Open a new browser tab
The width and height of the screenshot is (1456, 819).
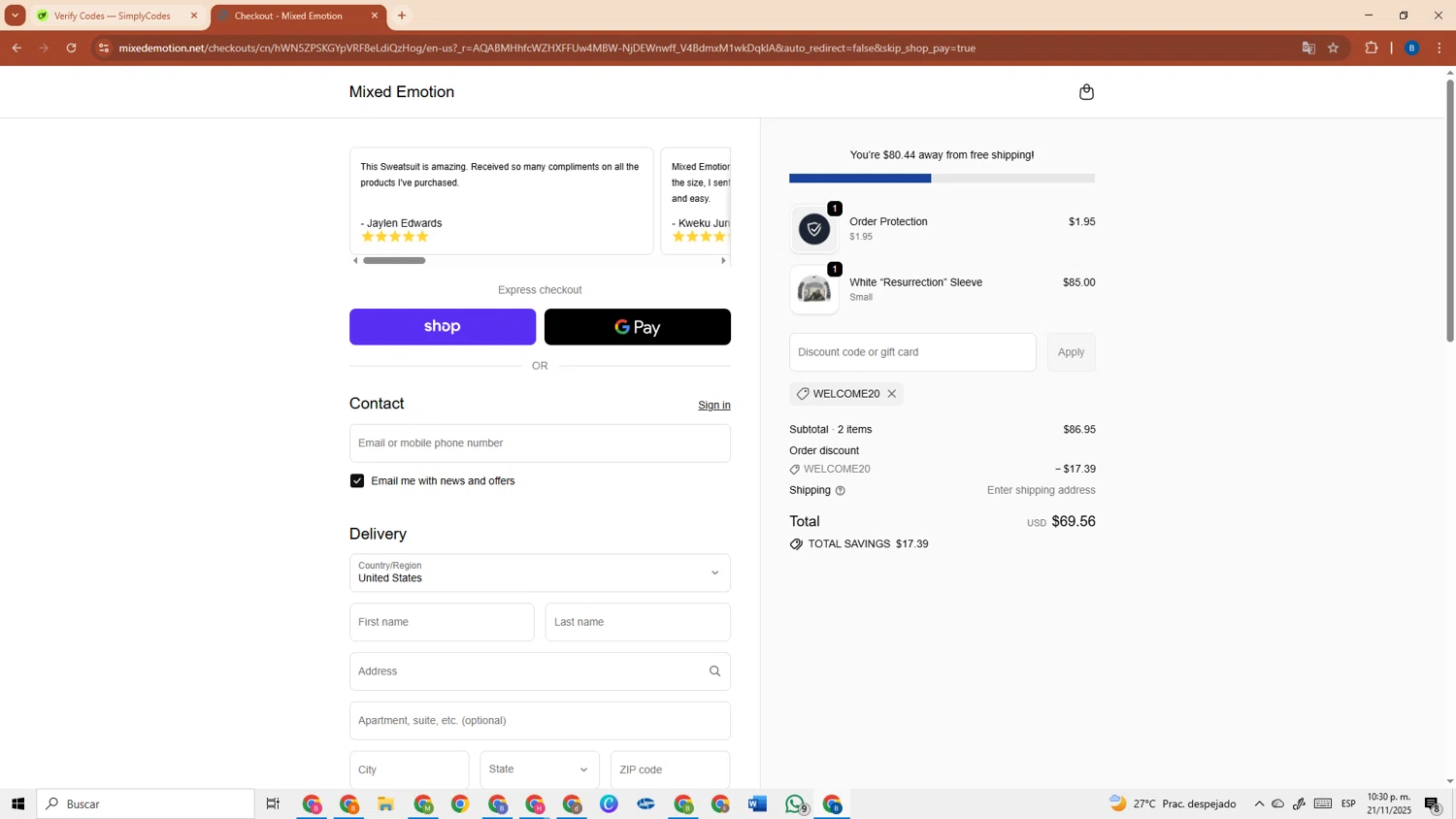[x=402, y=16]
